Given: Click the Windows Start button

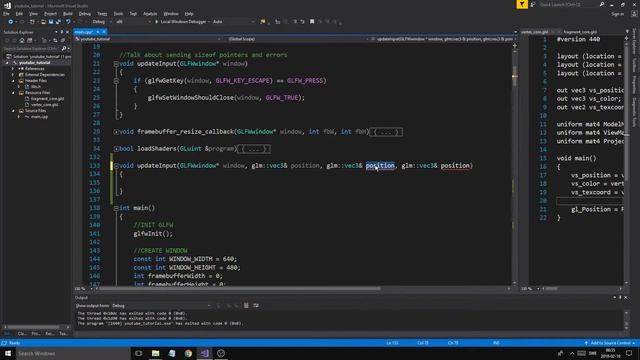Looking at the screenshot, I should (8, 353).
